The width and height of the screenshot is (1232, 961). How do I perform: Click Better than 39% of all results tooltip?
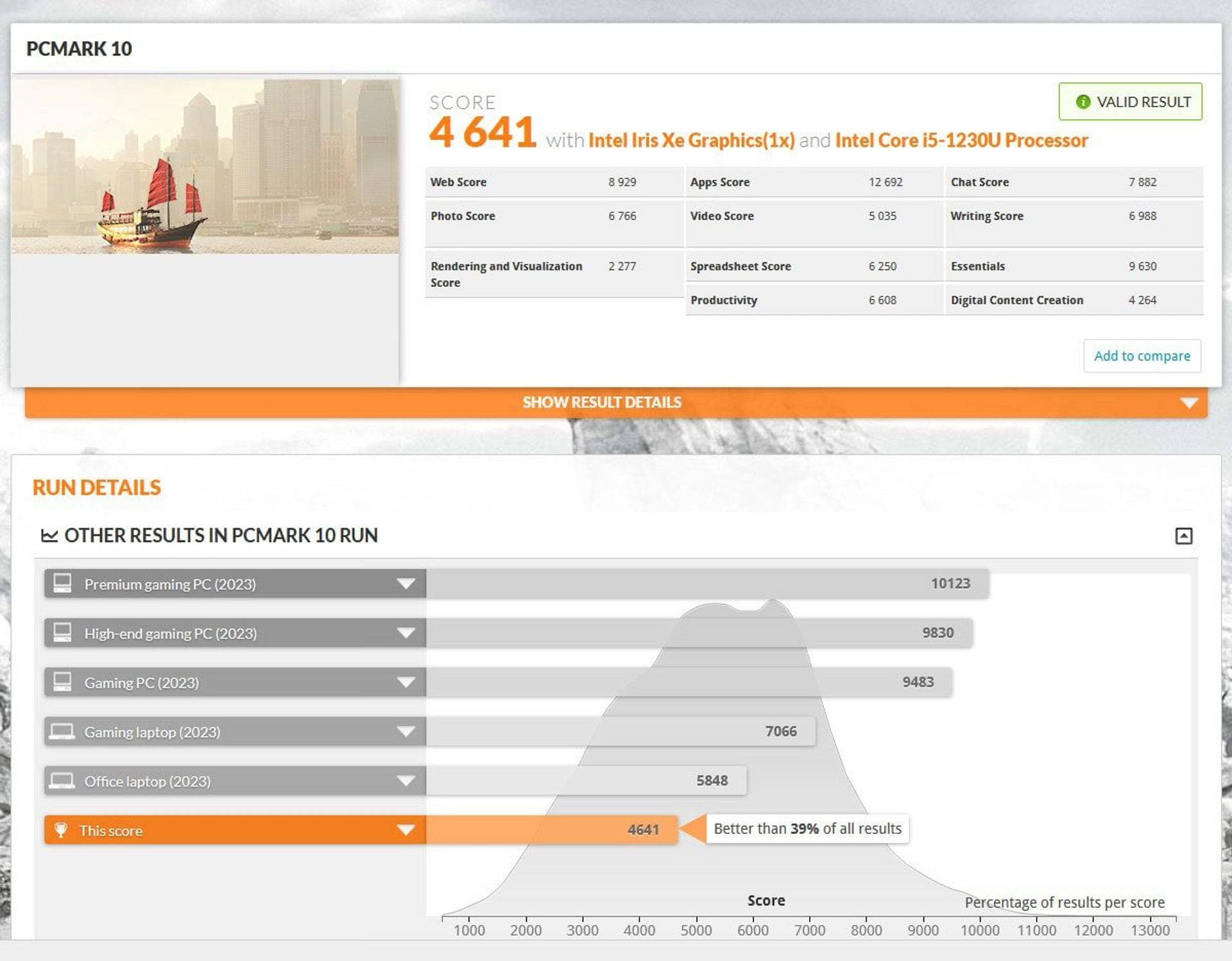coord(807,829)
